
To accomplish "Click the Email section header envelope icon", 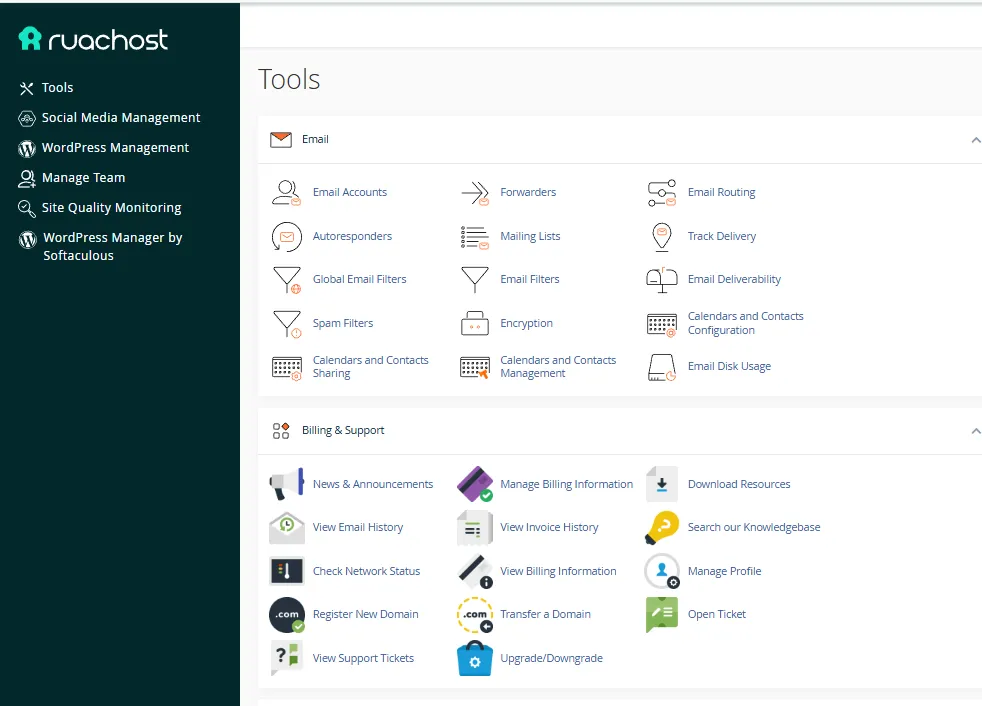I will coord(281,140).
